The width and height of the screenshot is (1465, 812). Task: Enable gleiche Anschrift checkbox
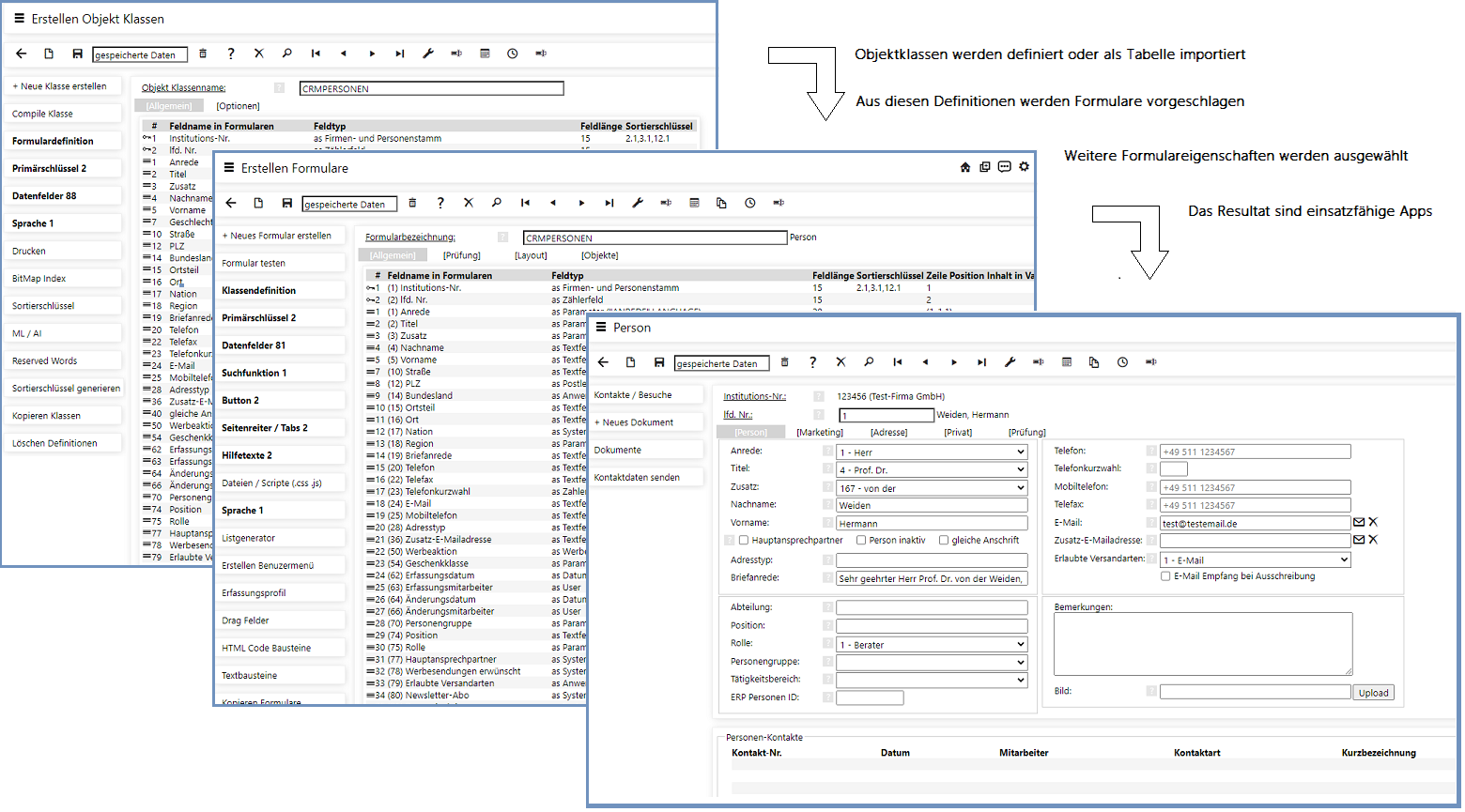coord(944,541)
